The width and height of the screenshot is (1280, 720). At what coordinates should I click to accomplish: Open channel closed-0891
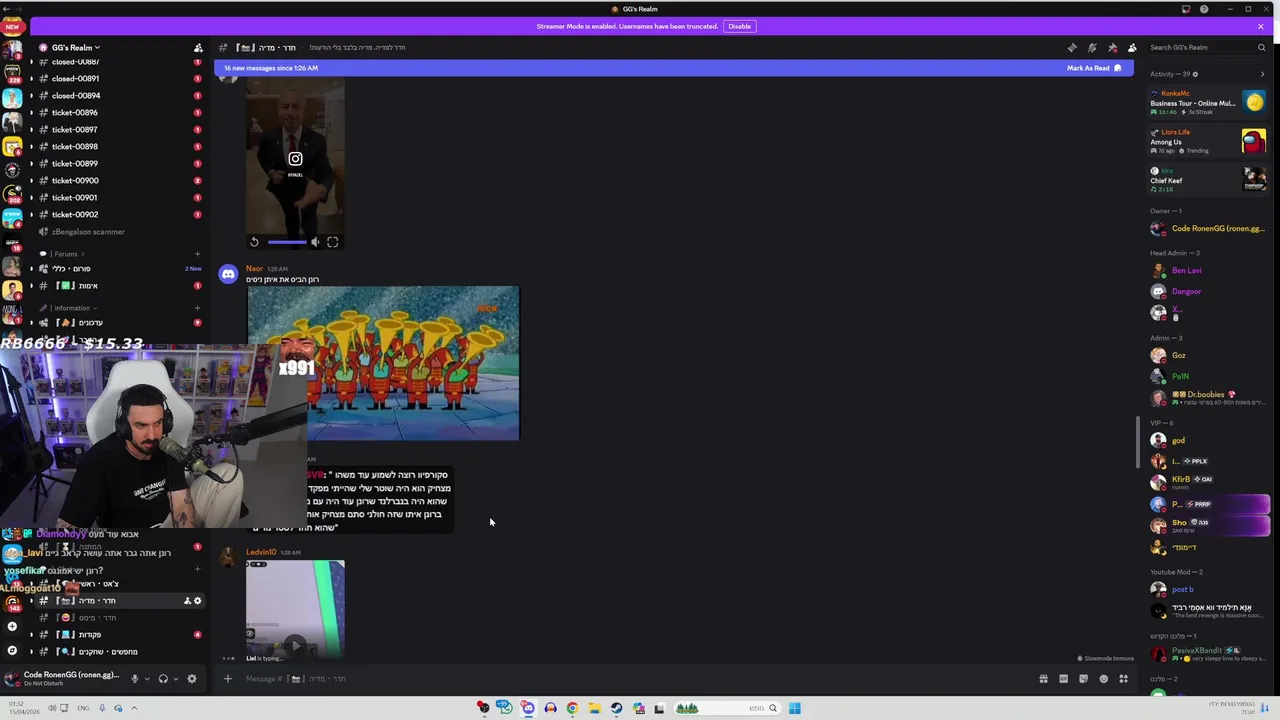tap(76, 78)
